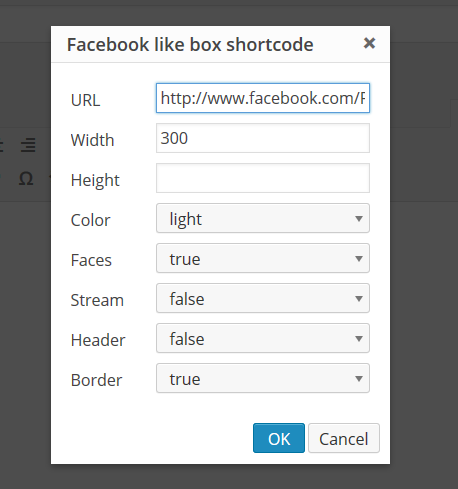
Task: Click the Width label
Action: point(92,140)
